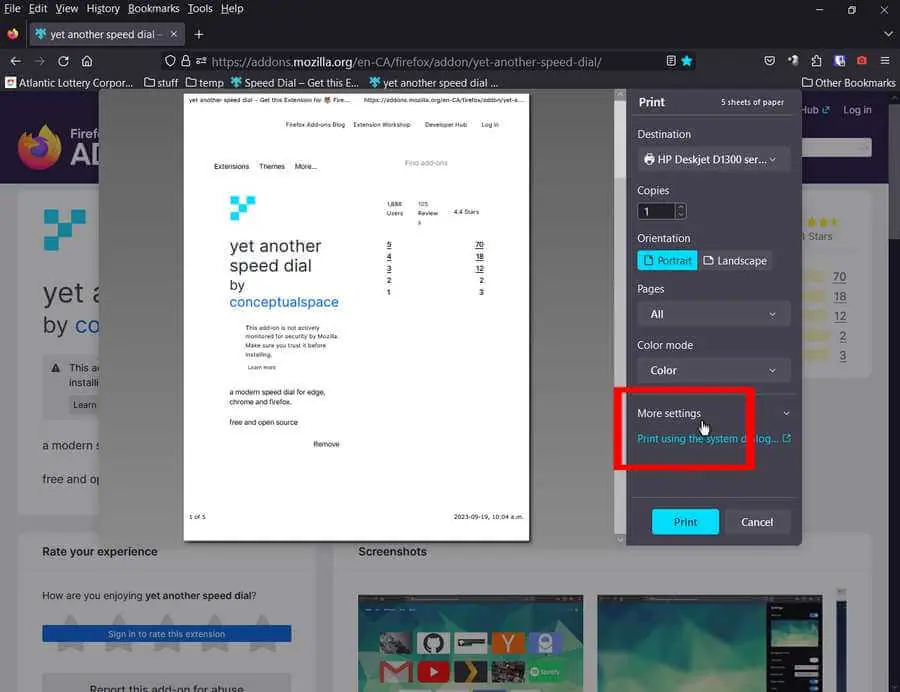900x692 pixels.
Task: Open the Tools menu
Action: (200, 9)
